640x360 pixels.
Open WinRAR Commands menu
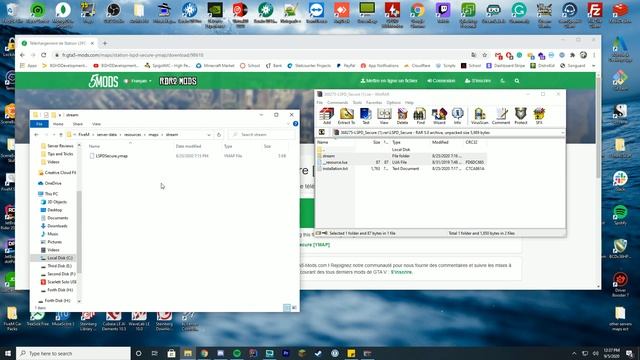[x=338, y=102]
